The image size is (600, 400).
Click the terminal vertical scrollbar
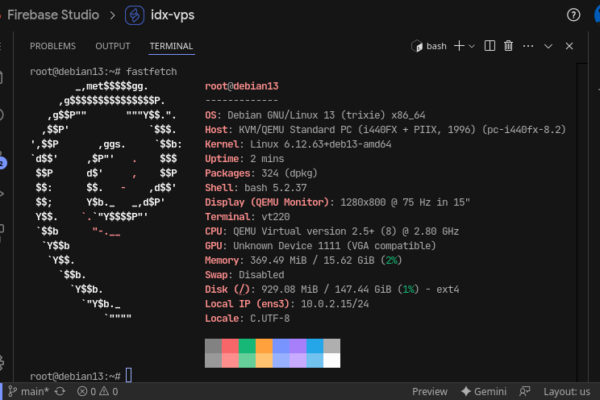[582, 222]
